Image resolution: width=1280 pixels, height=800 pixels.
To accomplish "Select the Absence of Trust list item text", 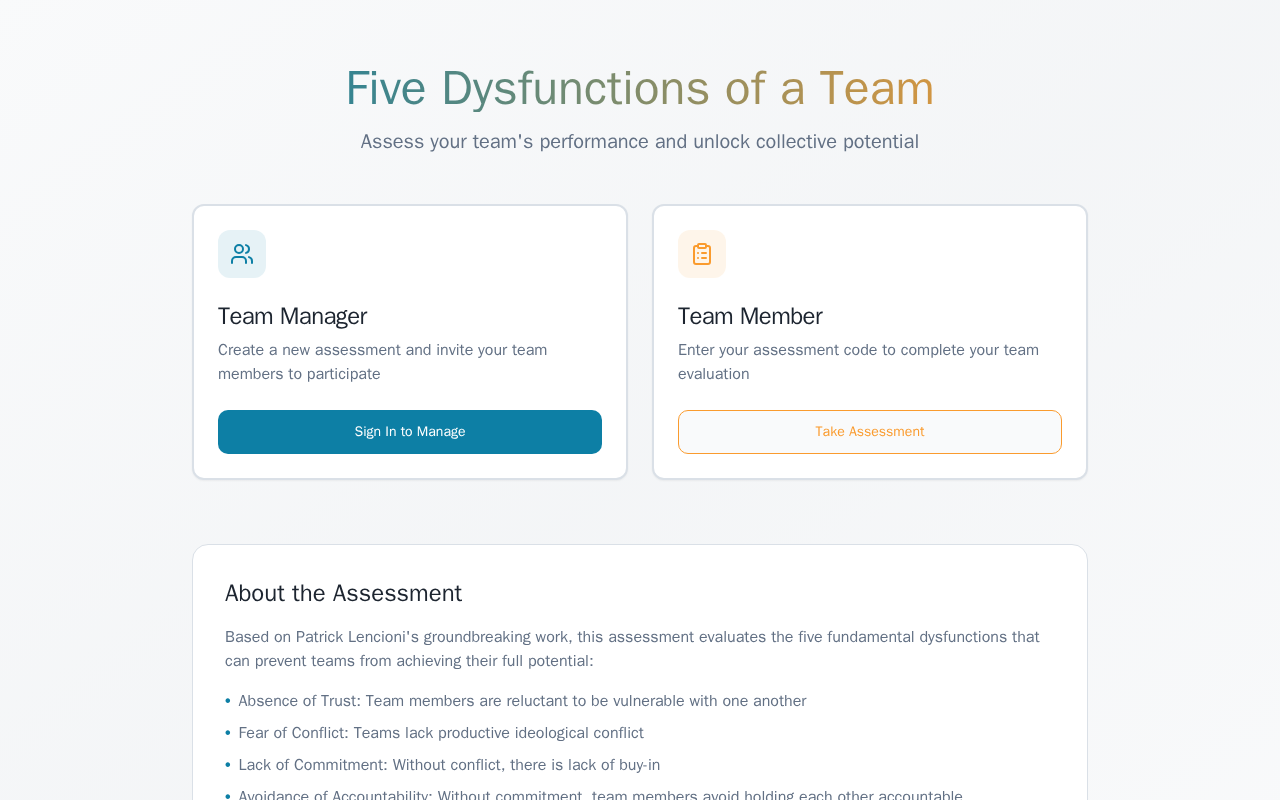I will point(522,701).
